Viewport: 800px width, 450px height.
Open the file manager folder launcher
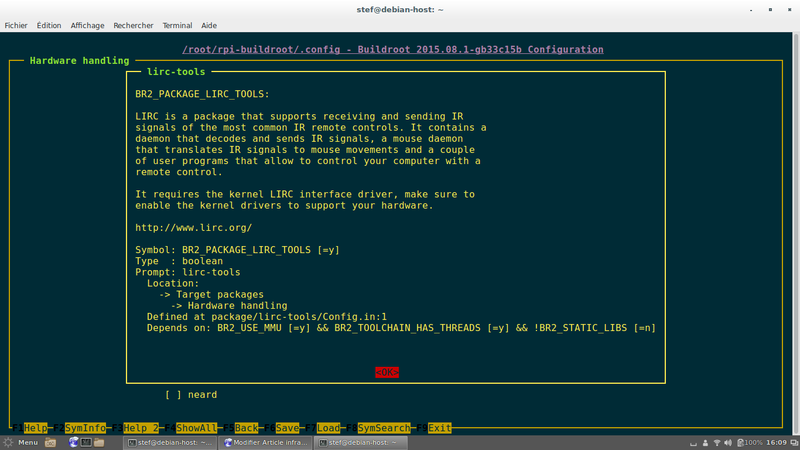tap(99, 442)
